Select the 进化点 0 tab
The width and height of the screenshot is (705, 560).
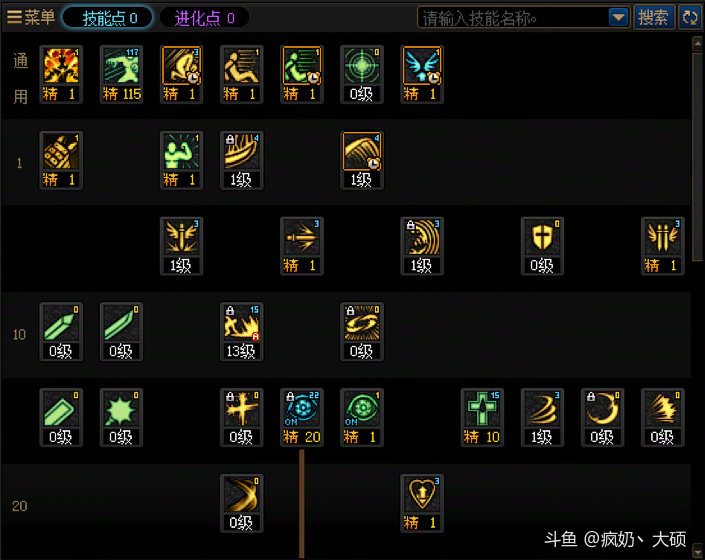point(205,18)
